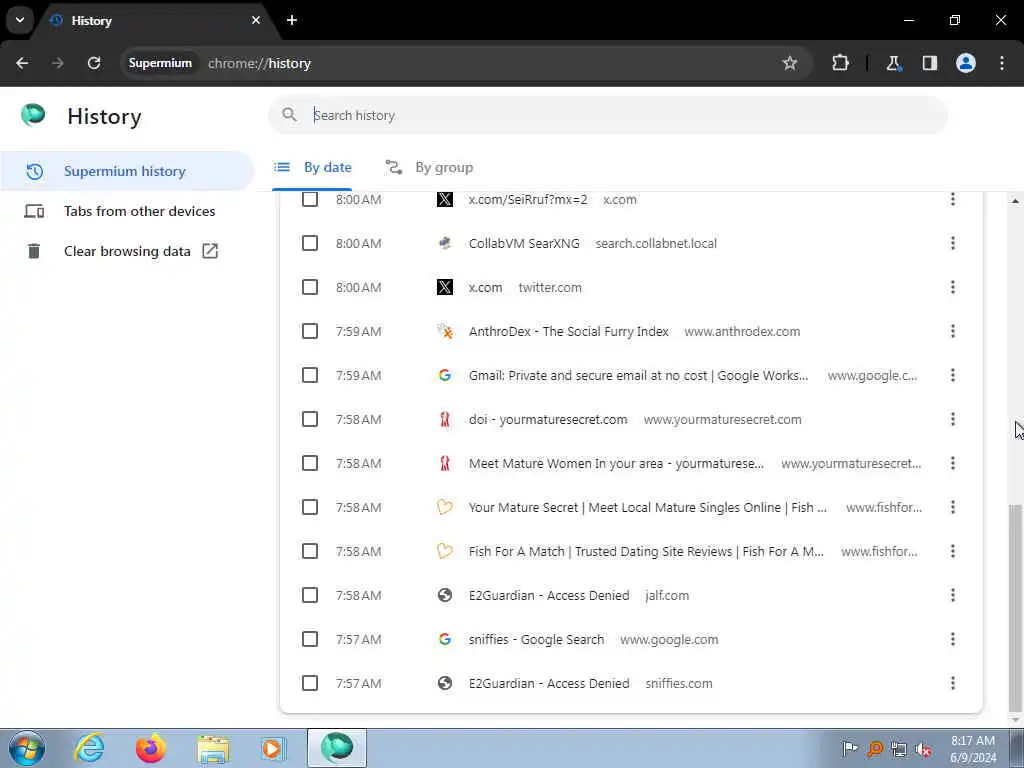Click the search magnifier icon in history
Viewport: 1024px width, 768px height.
(289, 115)
